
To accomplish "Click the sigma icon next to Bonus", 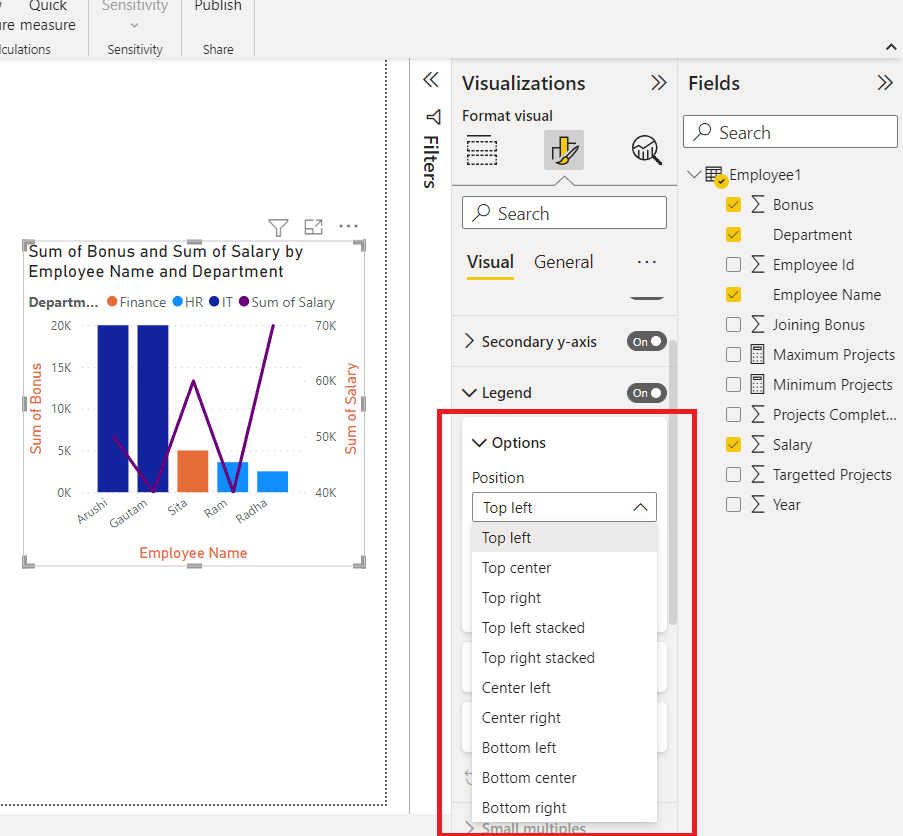I will [x=758, y=204].
